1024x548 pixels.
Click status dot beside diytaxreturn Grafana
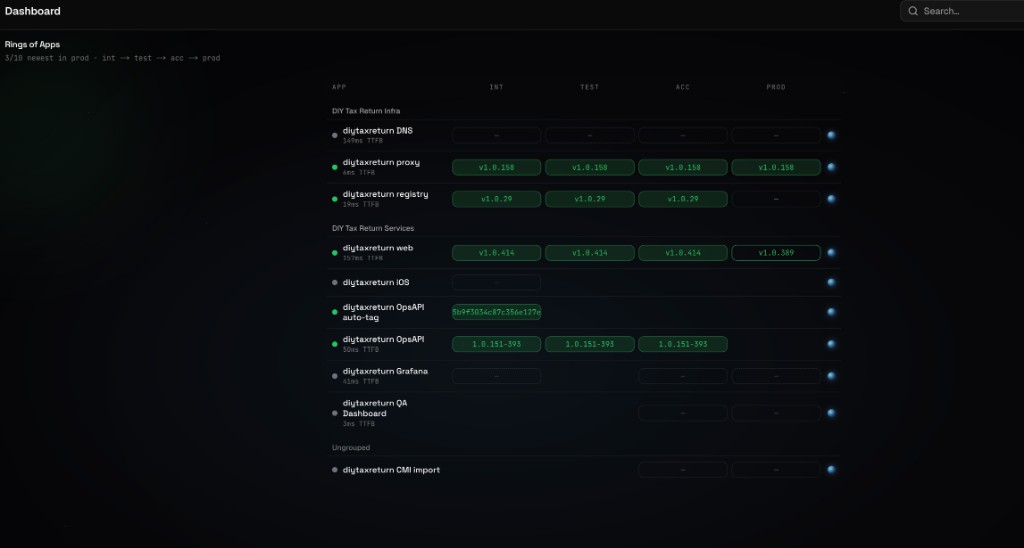click(x=335, y=376)
